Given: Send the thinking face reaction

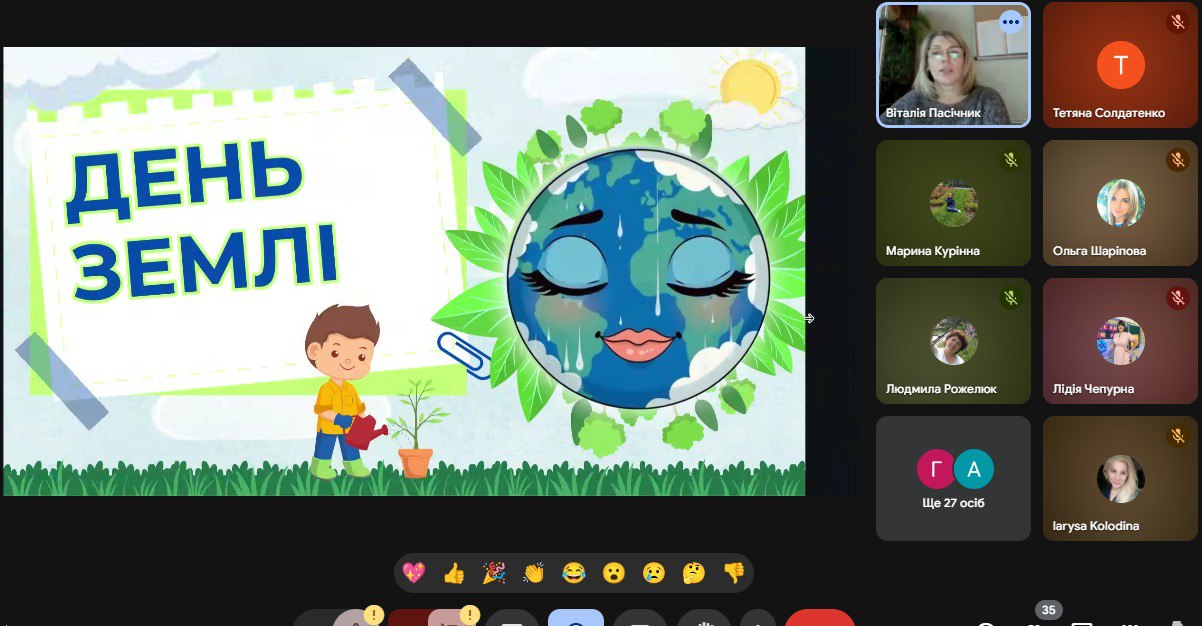Looking at the screenshot, I should click(x=694, y=573).
